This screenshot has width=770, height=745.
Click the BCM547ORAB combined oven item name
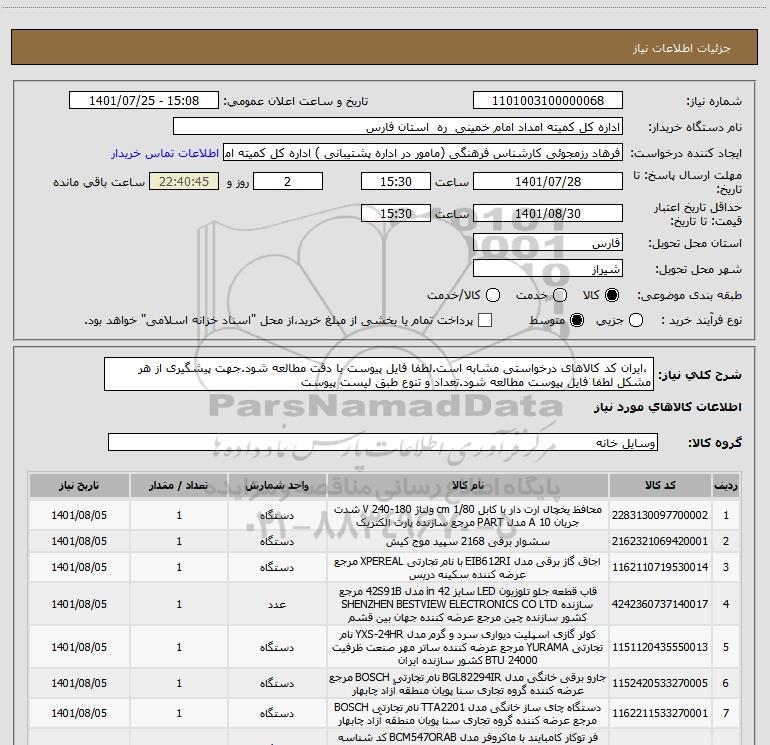click(x=468, y=738)
